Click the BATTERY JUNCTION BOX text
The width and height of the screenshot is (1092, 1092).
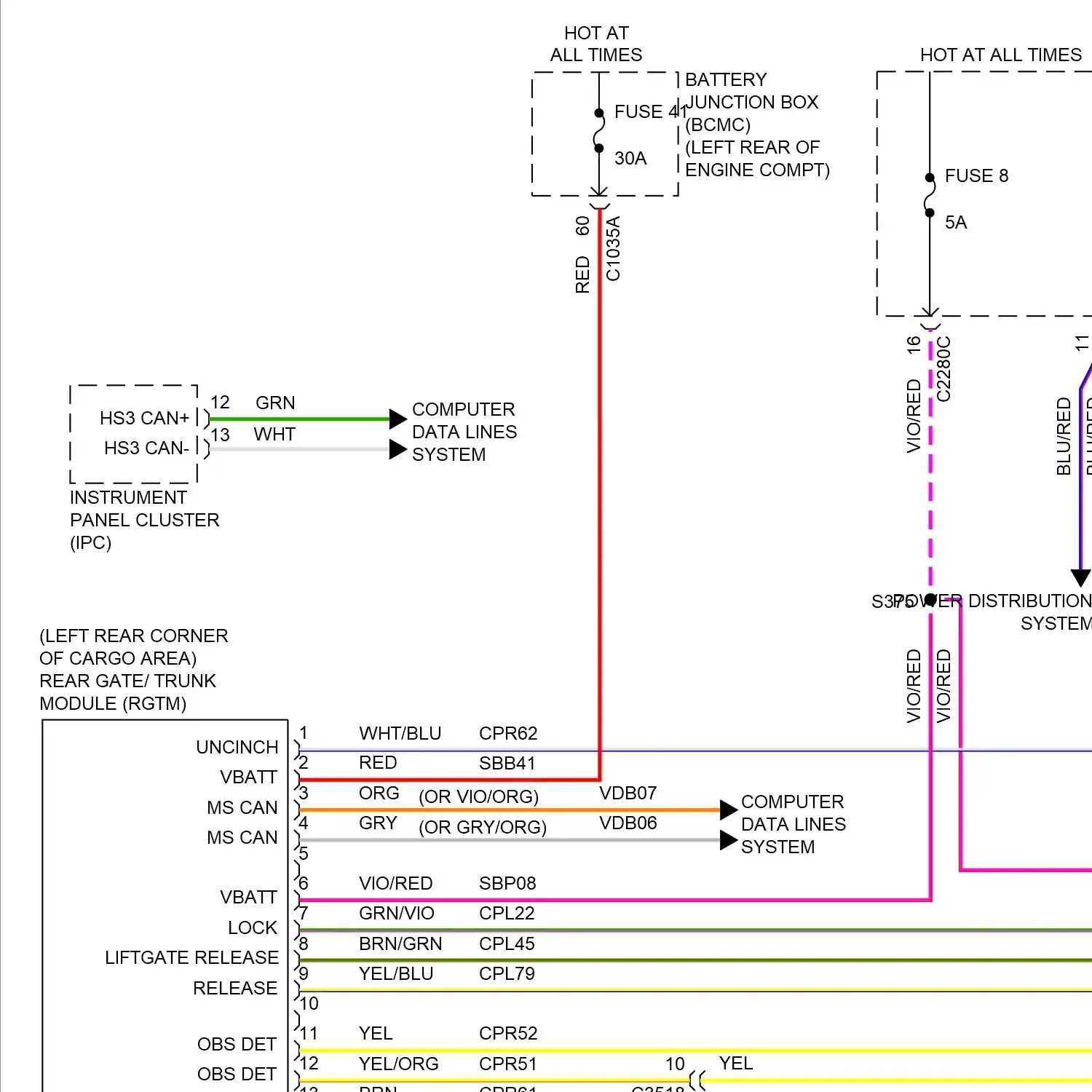coord(752,90)
